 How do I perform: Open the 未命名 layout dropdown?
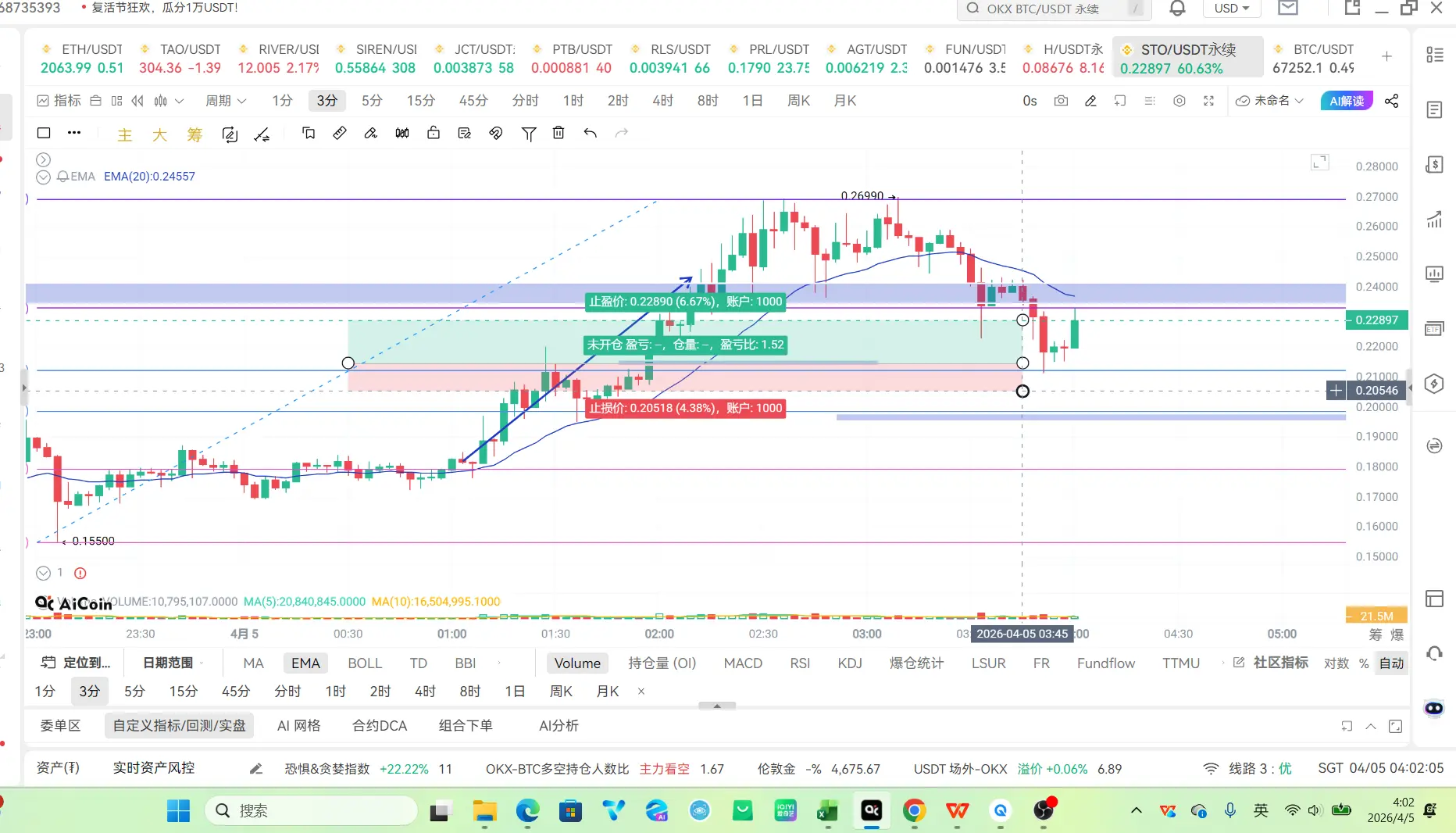(1269, 101)
